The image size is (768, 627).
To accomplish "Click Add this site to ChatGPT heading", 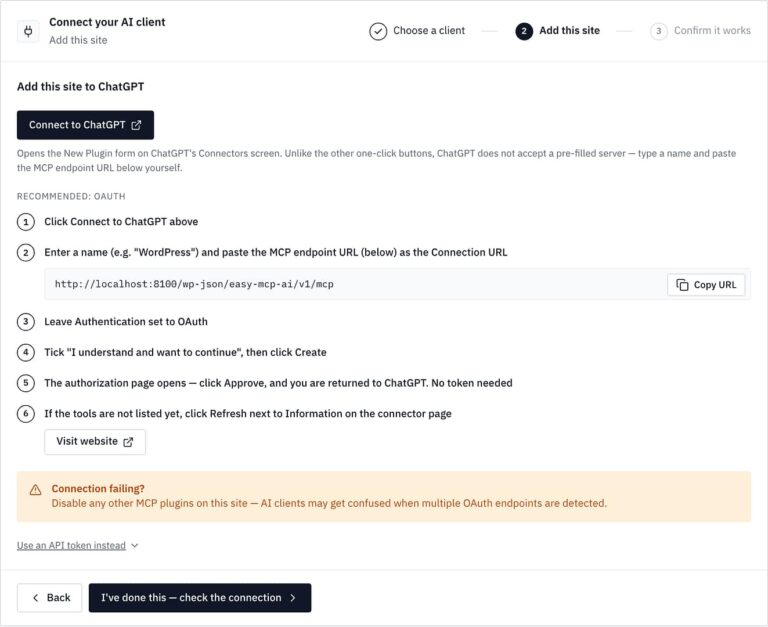I will pyautogui.click(x=81, y=87).
